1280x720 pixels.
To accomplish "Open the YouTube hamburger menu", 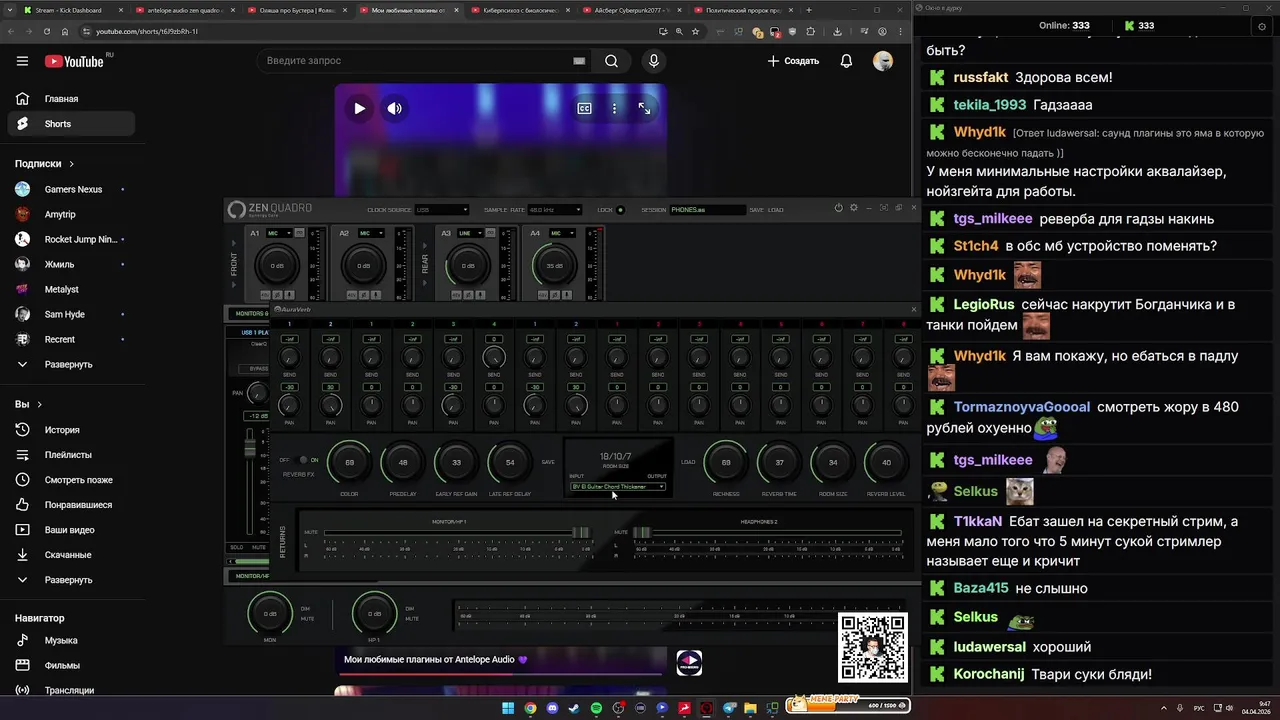I will coord(22,61).
